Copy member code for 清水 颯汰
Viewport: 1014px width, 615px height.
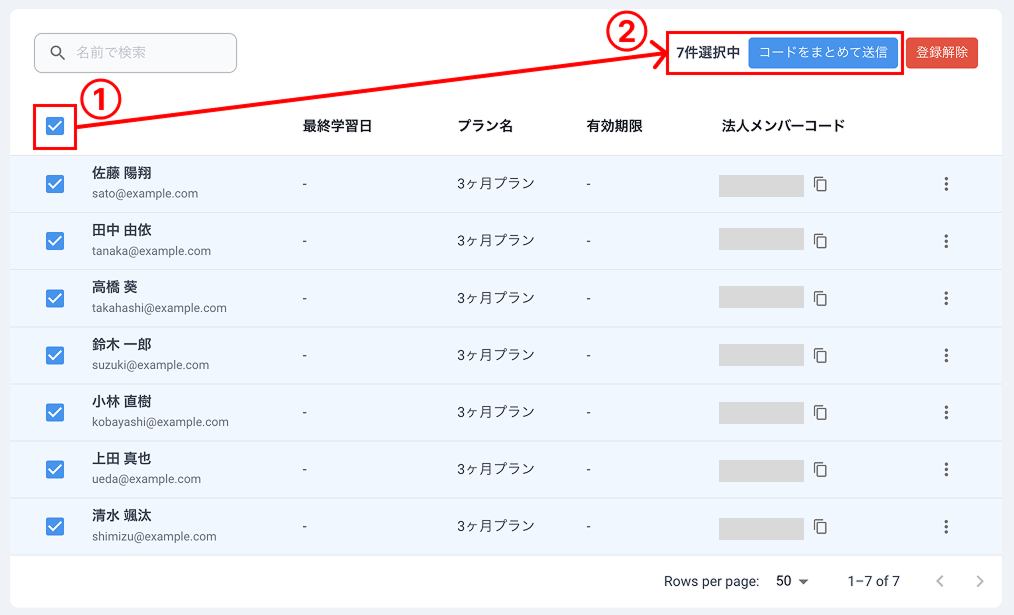820,526
